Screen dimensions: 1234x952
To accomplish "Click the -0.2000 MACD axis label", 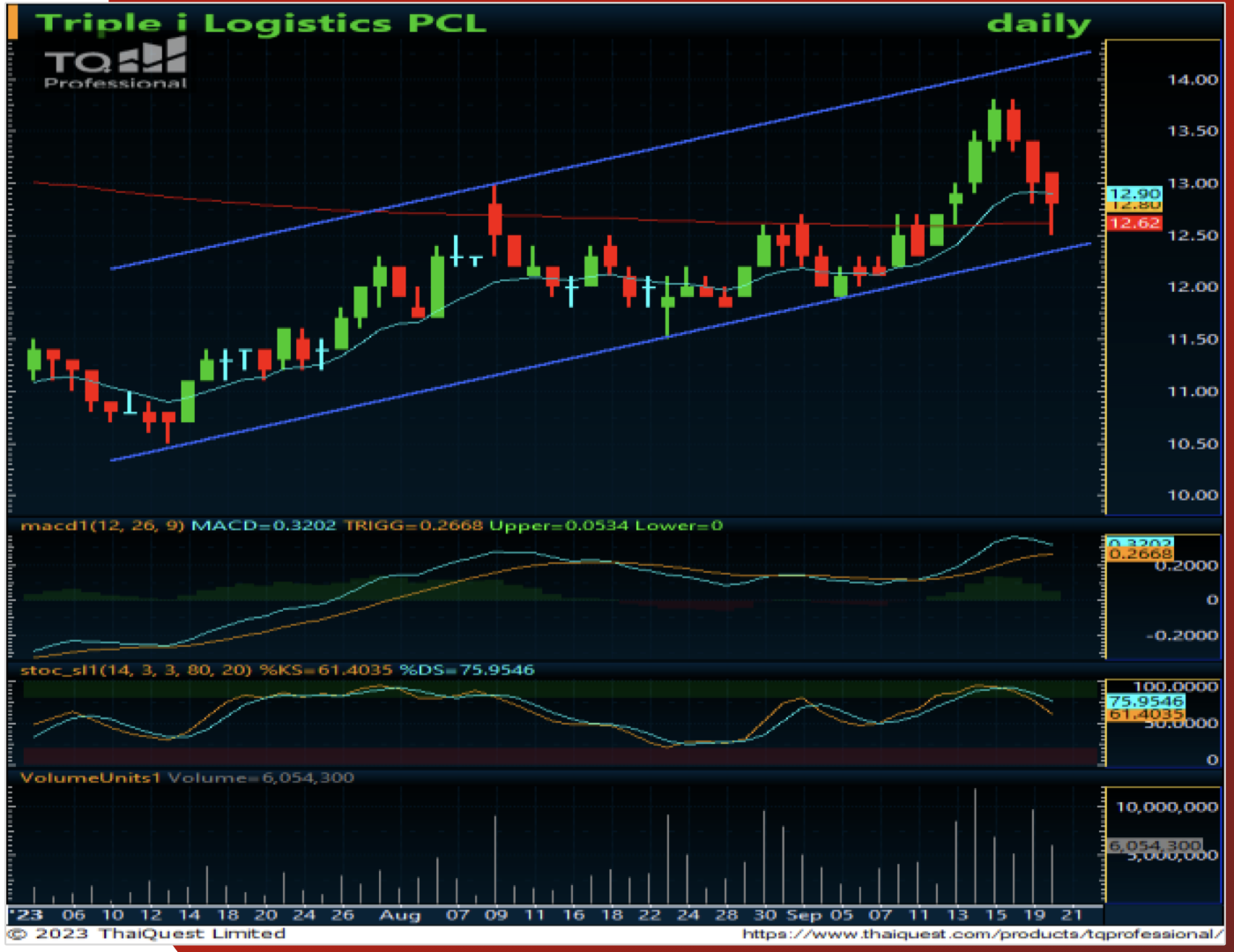I will (x=1181, y=636).
